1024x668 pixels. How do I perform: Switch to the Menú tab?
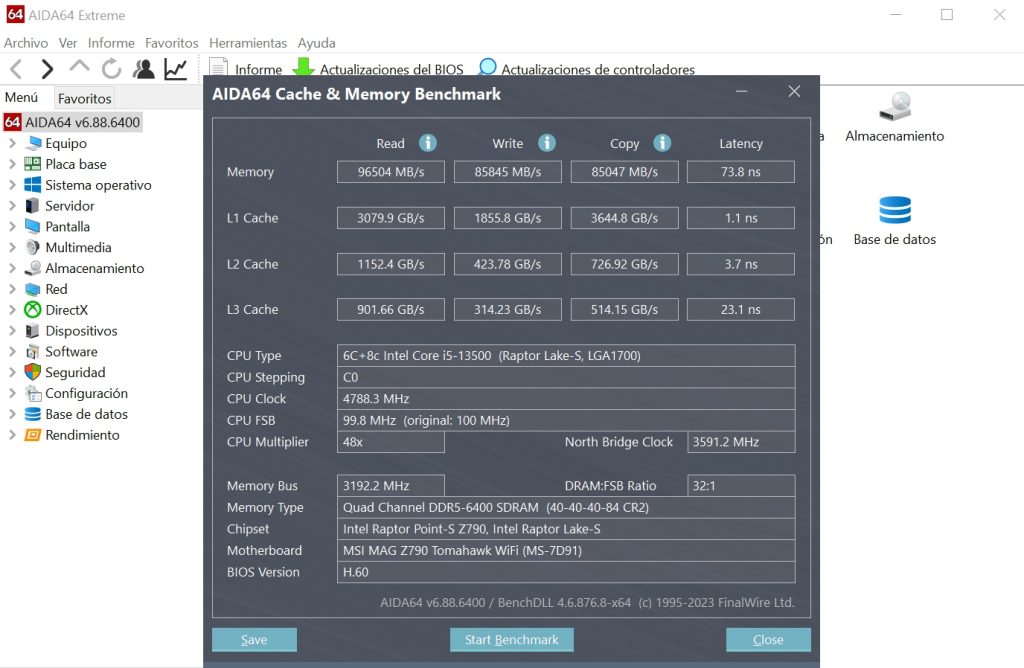(22, 97)
